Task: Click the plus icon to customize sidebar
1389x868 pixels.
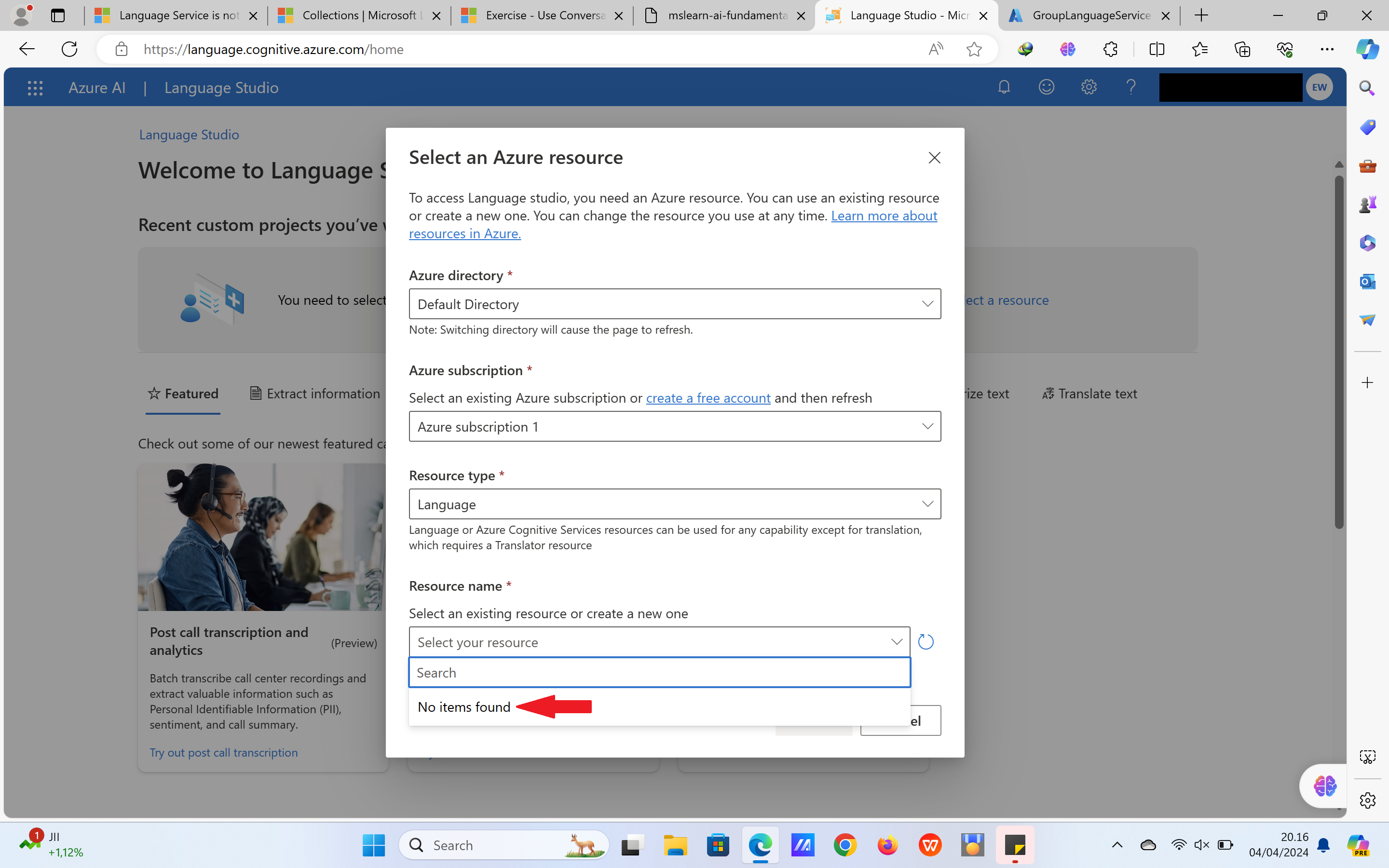Action: [1367, 383]
